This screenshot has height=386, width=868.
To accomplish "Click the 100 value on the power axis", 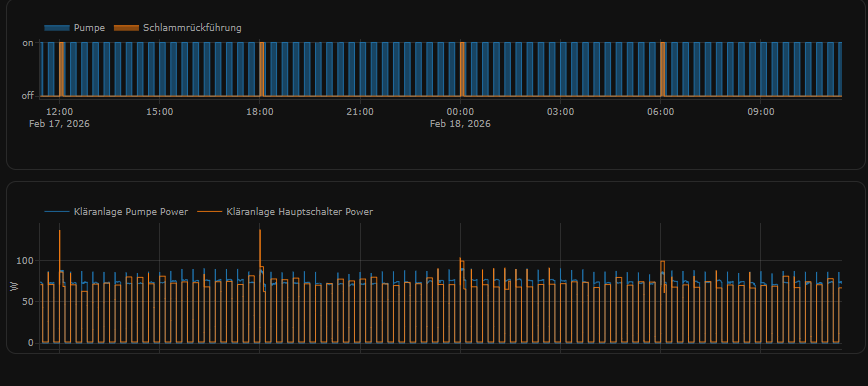I will pyautogui.click(x=27, y=260).
